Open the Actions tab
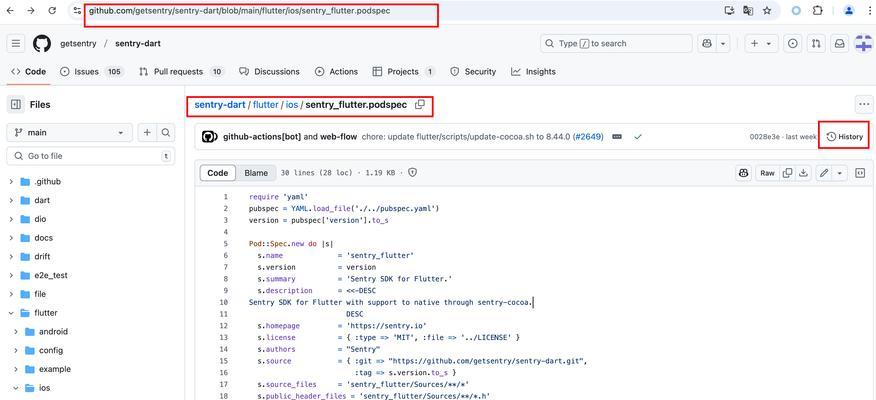This screenshot has height=400, width=876. click(336, 72)
